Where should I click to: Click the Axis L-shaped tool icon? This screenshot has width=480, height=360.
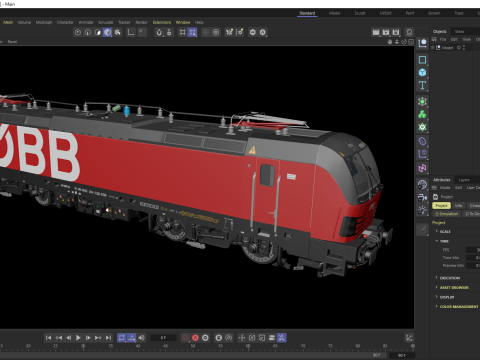(x=131, y=32)
